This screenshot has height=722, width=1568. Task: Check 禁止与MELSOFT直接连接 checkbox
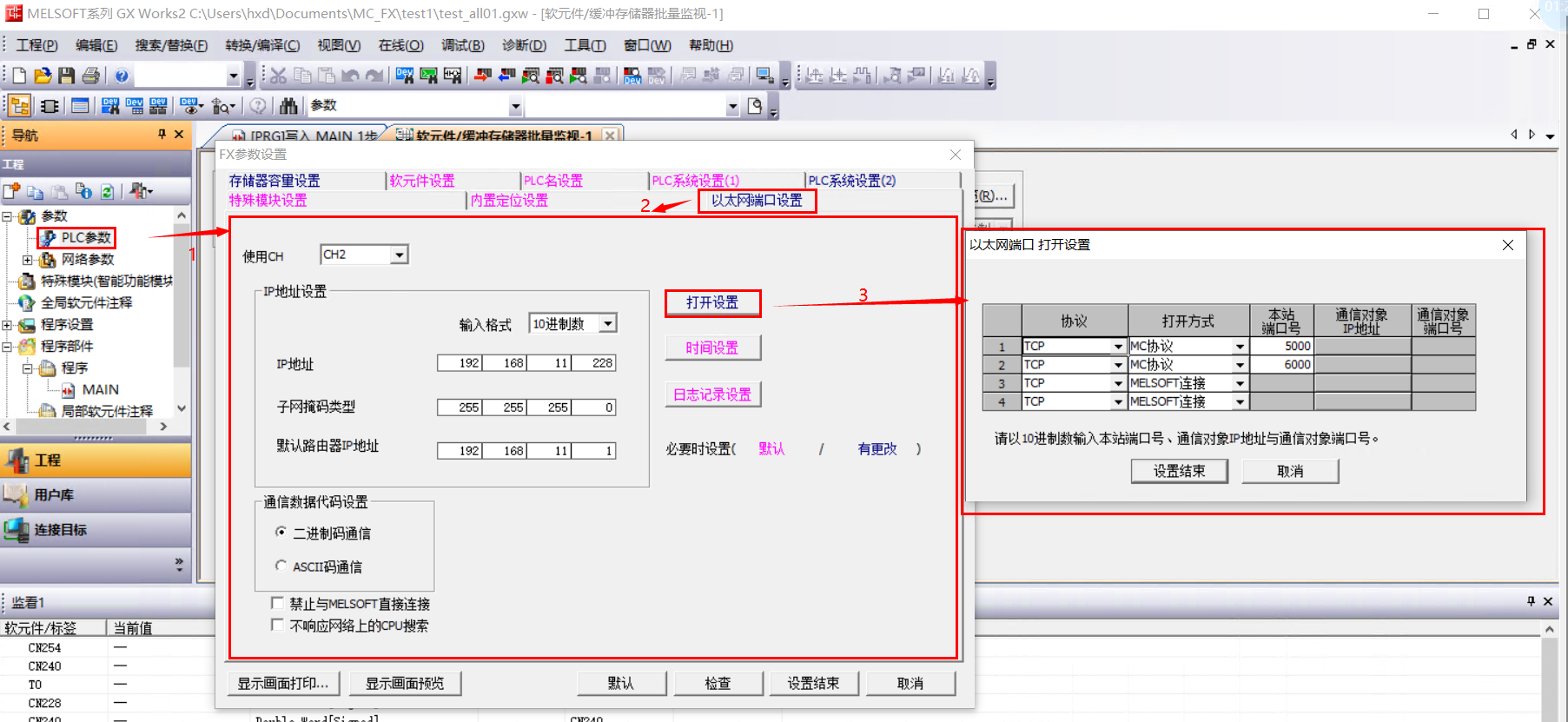coord(278,602)
